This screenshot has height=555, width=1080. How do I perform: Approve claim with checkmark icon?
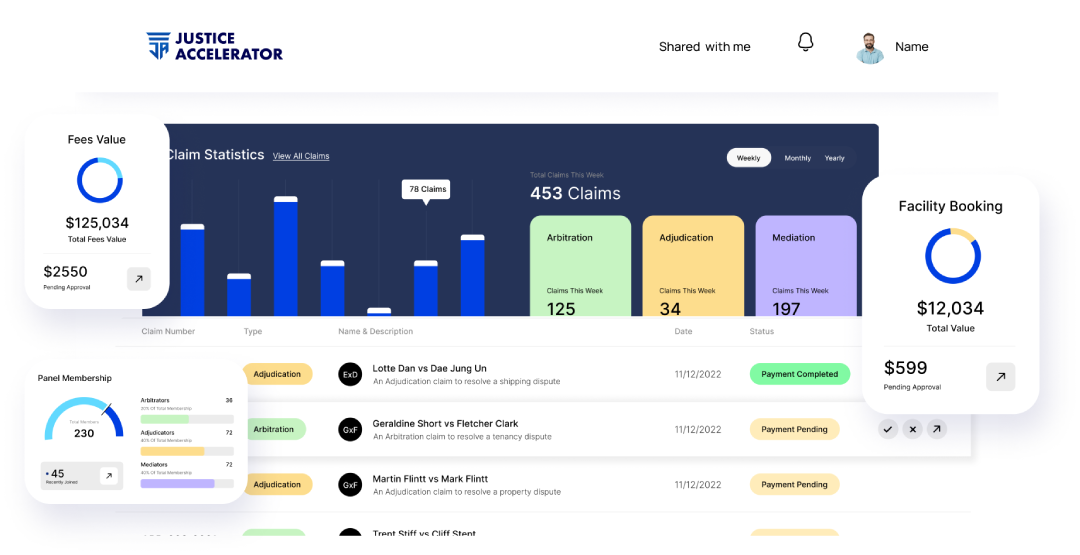(x=887, y=429)
